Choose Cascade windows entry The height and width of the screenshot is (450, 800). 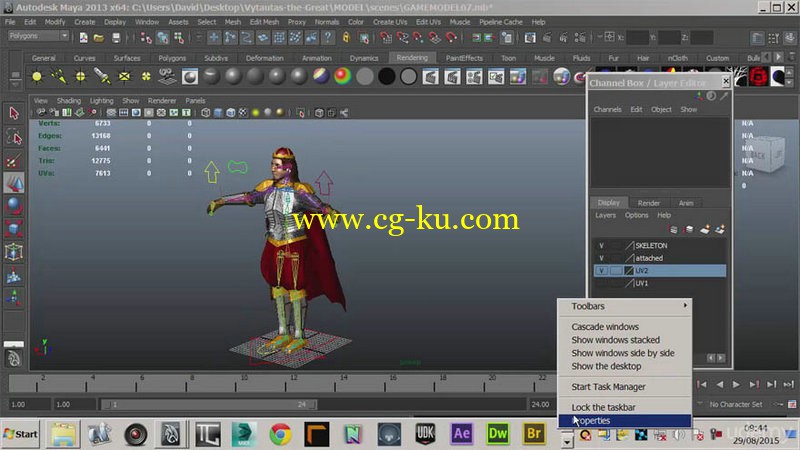tap(605, 327)
